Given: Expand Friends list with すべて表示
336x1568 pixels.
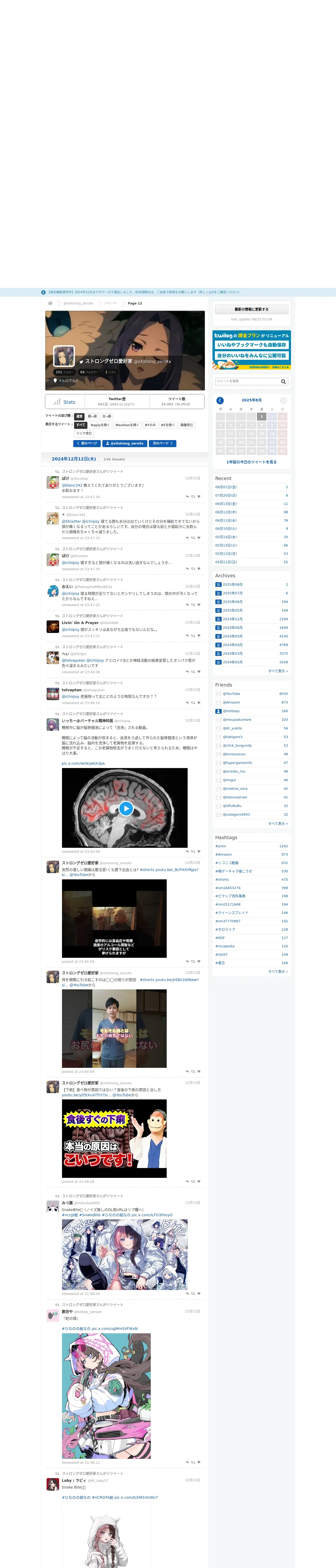Looking at the screenshot, I should (x=278, y=823).
